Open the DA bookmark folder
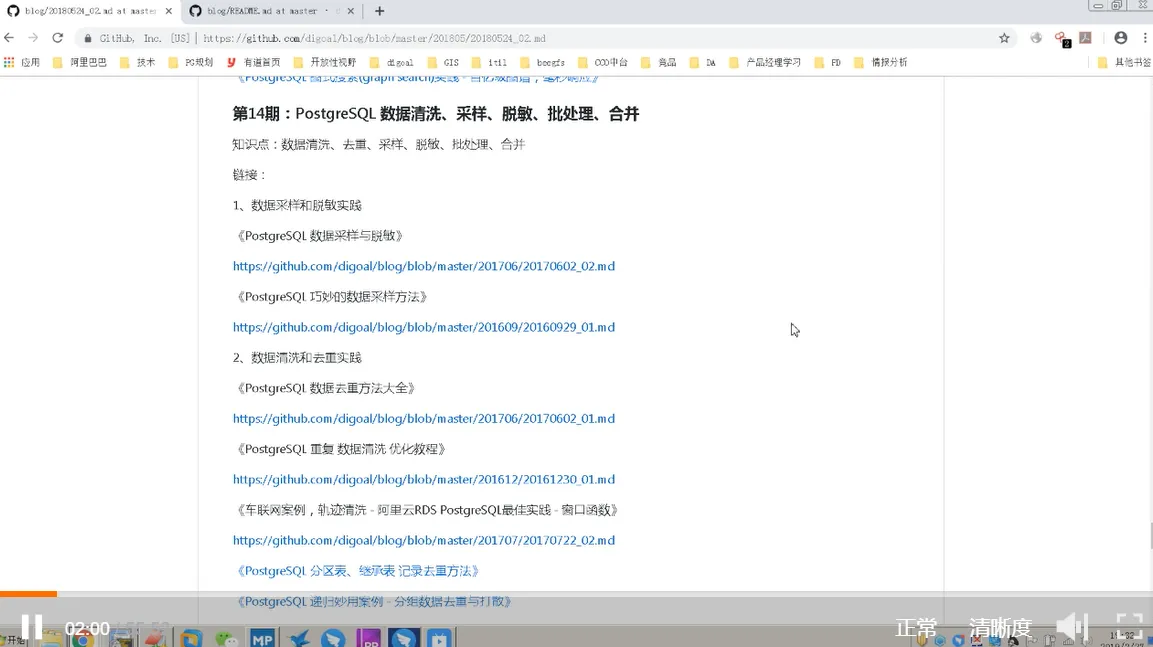This screenshot has height=647, width=1153. [703, 62]
